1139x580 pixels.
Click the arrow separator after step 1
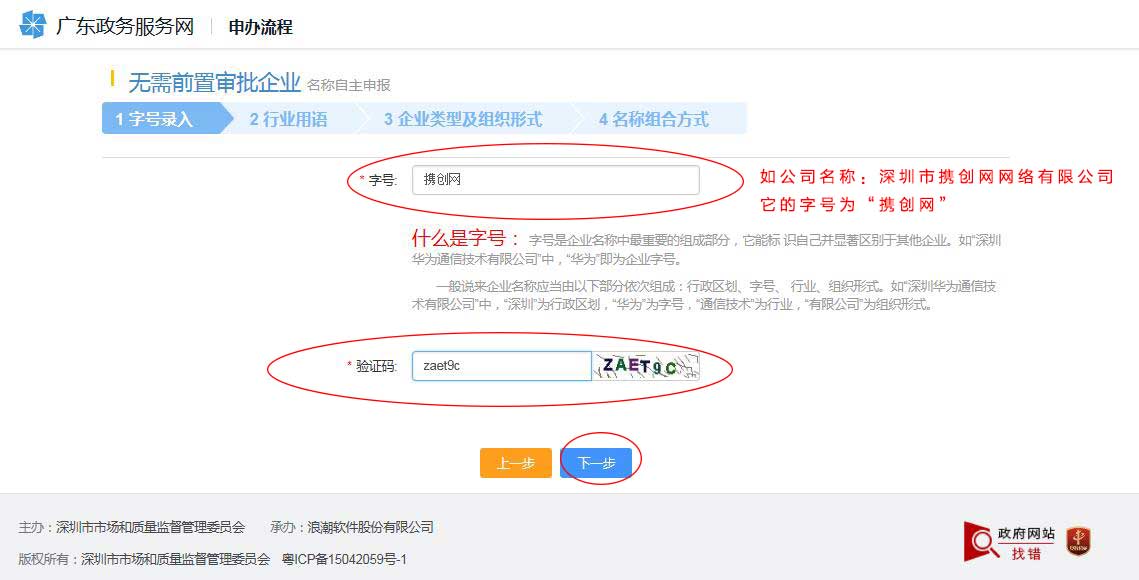[222, 118]
